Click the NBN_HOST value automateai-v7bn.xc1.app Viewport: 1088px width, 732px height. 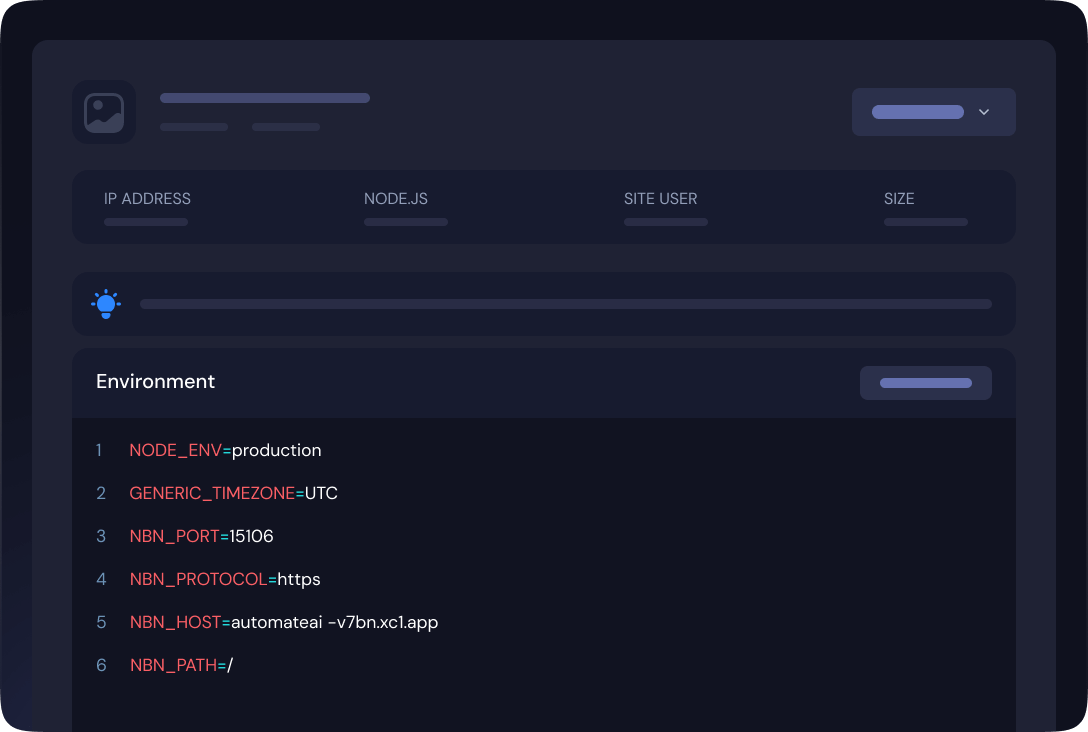334,622
